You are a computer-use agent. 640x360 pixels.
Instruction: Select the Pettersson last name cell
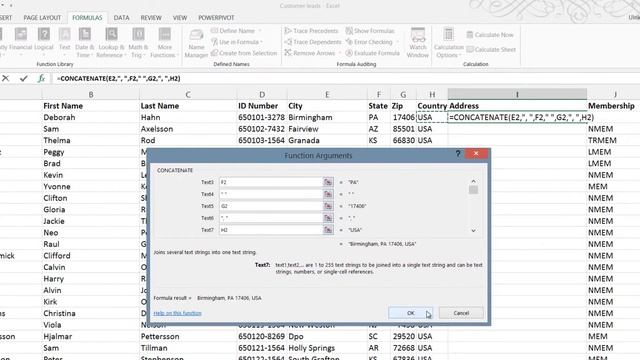click(188, 337)
